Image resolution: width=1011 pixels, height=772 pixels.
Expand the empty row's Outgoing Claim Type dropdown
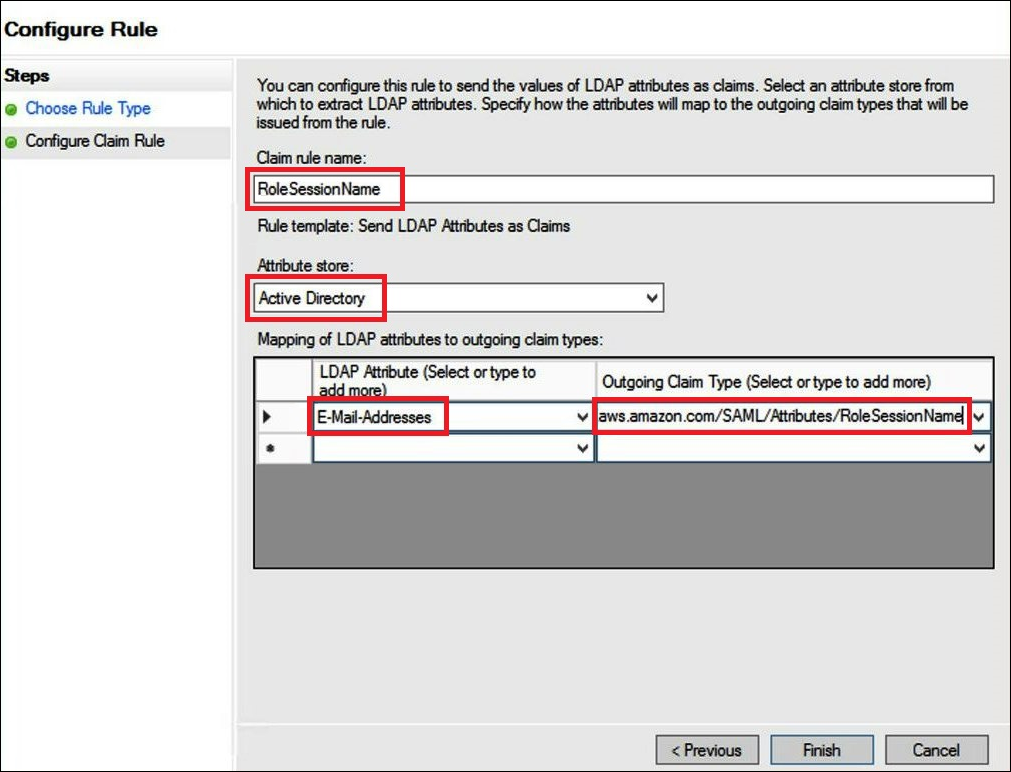pos(978,448)
